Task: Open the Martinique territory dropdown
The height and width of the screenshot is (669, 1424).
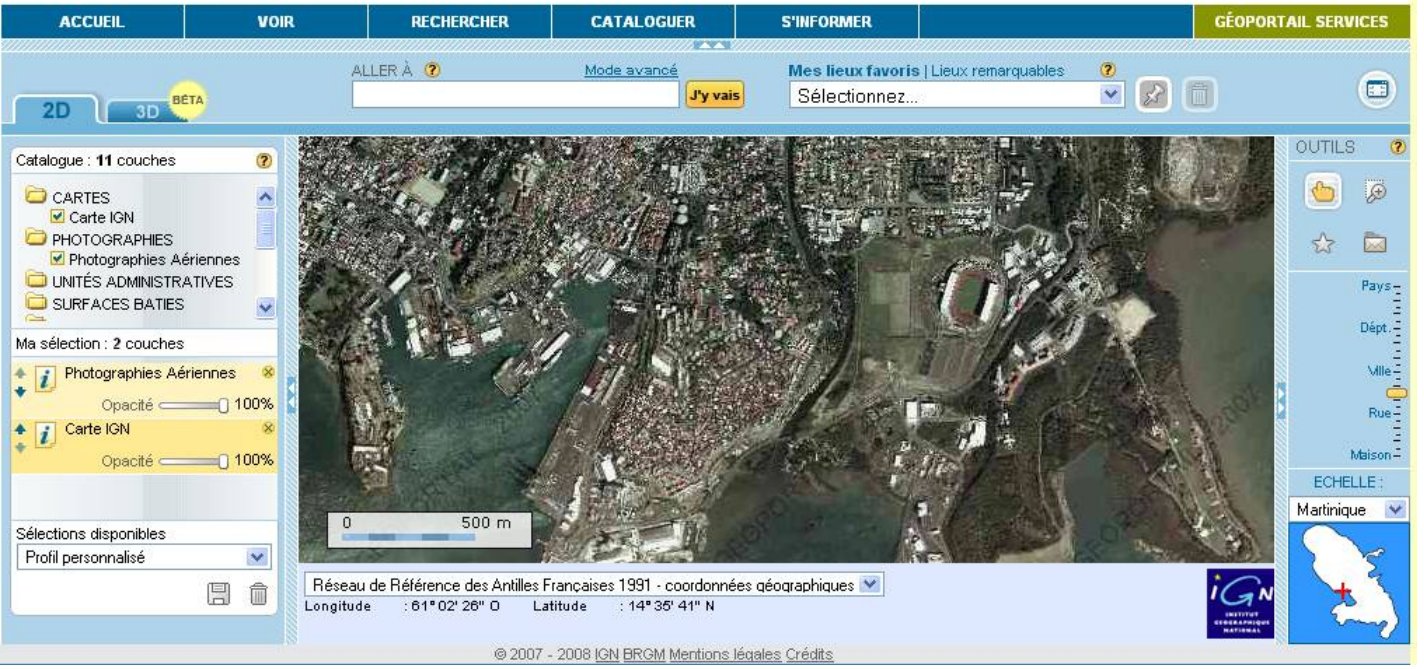Action: click(1348, 510)
